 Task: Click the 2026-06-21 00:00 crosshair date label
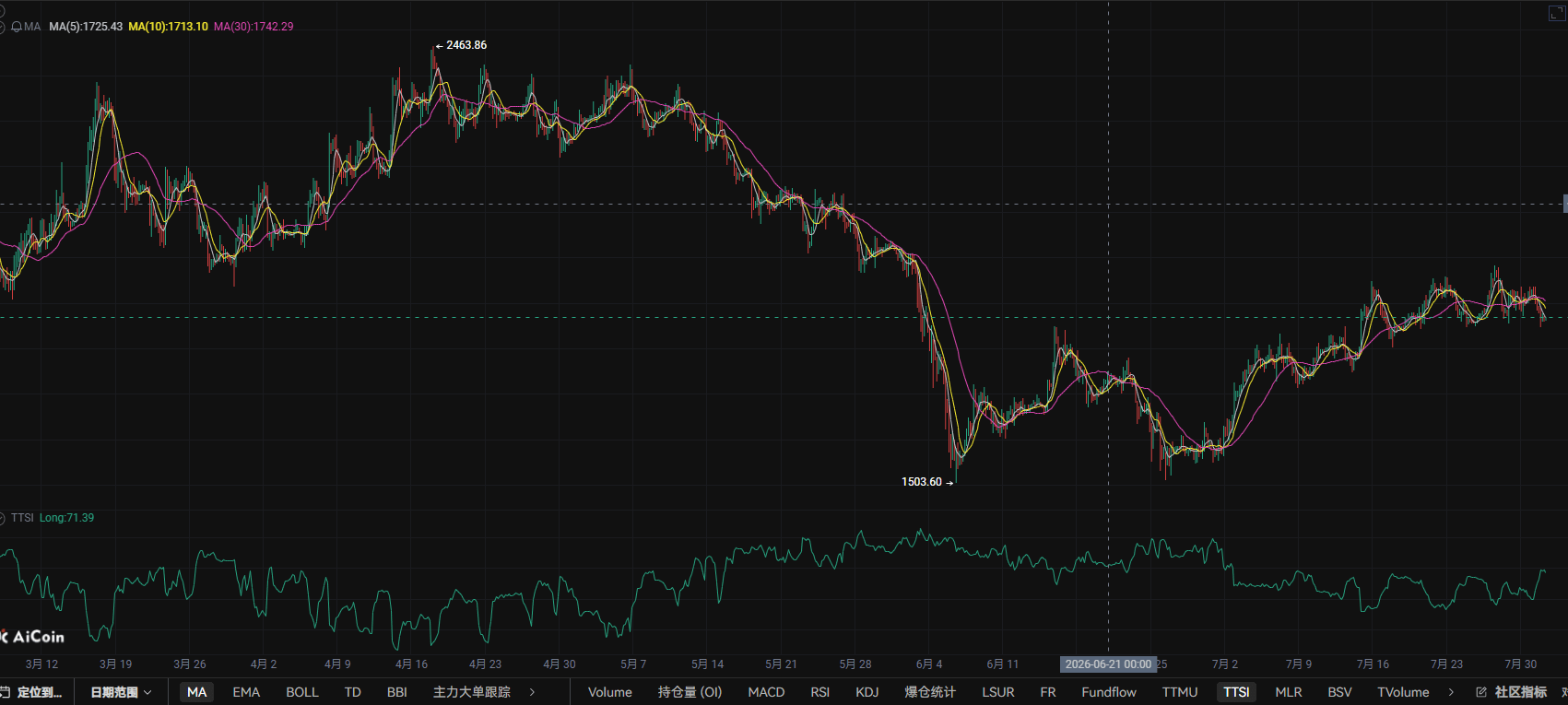1108,664
